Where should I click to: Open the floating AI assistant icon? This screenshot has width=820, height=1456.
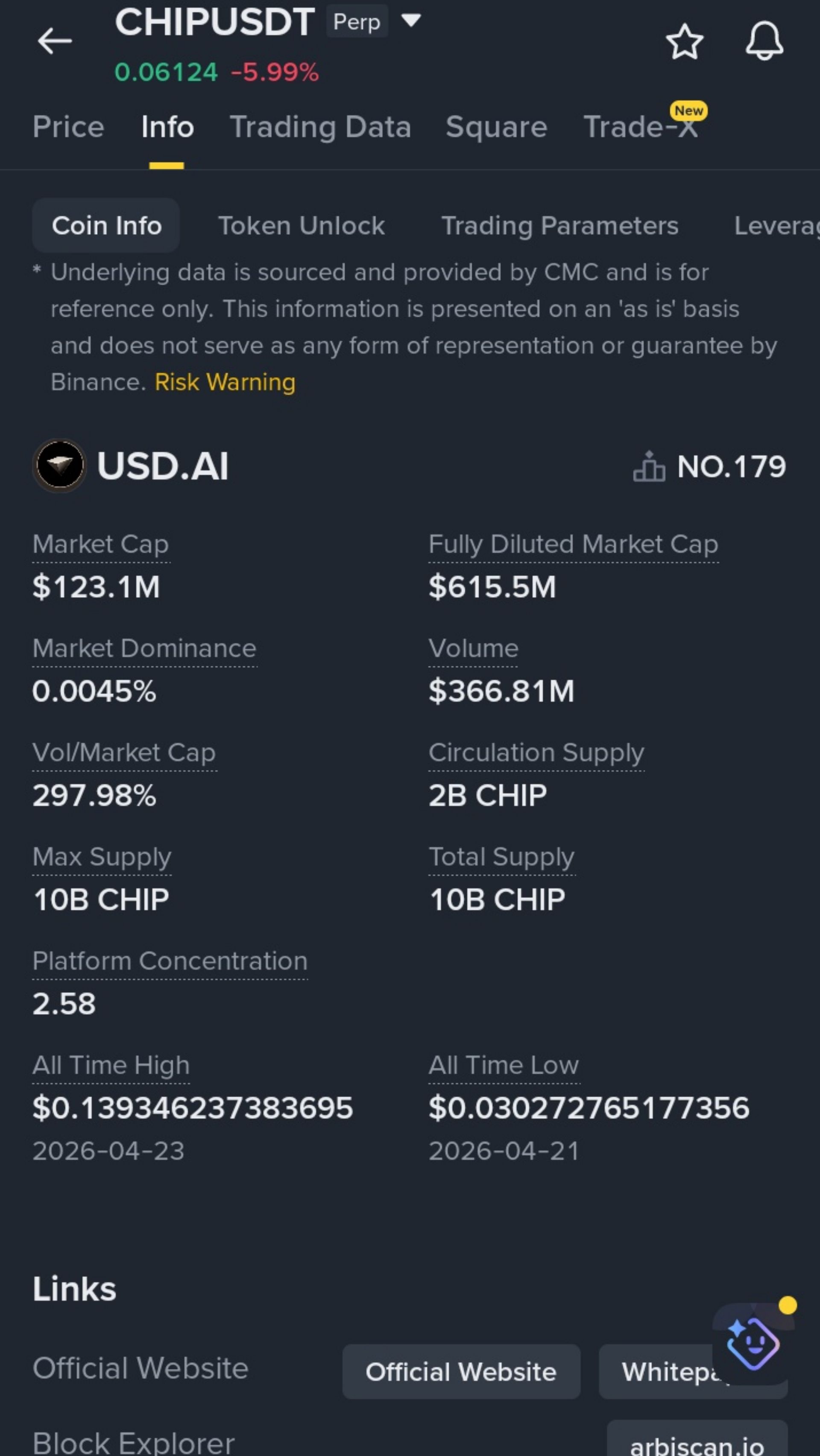point(753,1344)
